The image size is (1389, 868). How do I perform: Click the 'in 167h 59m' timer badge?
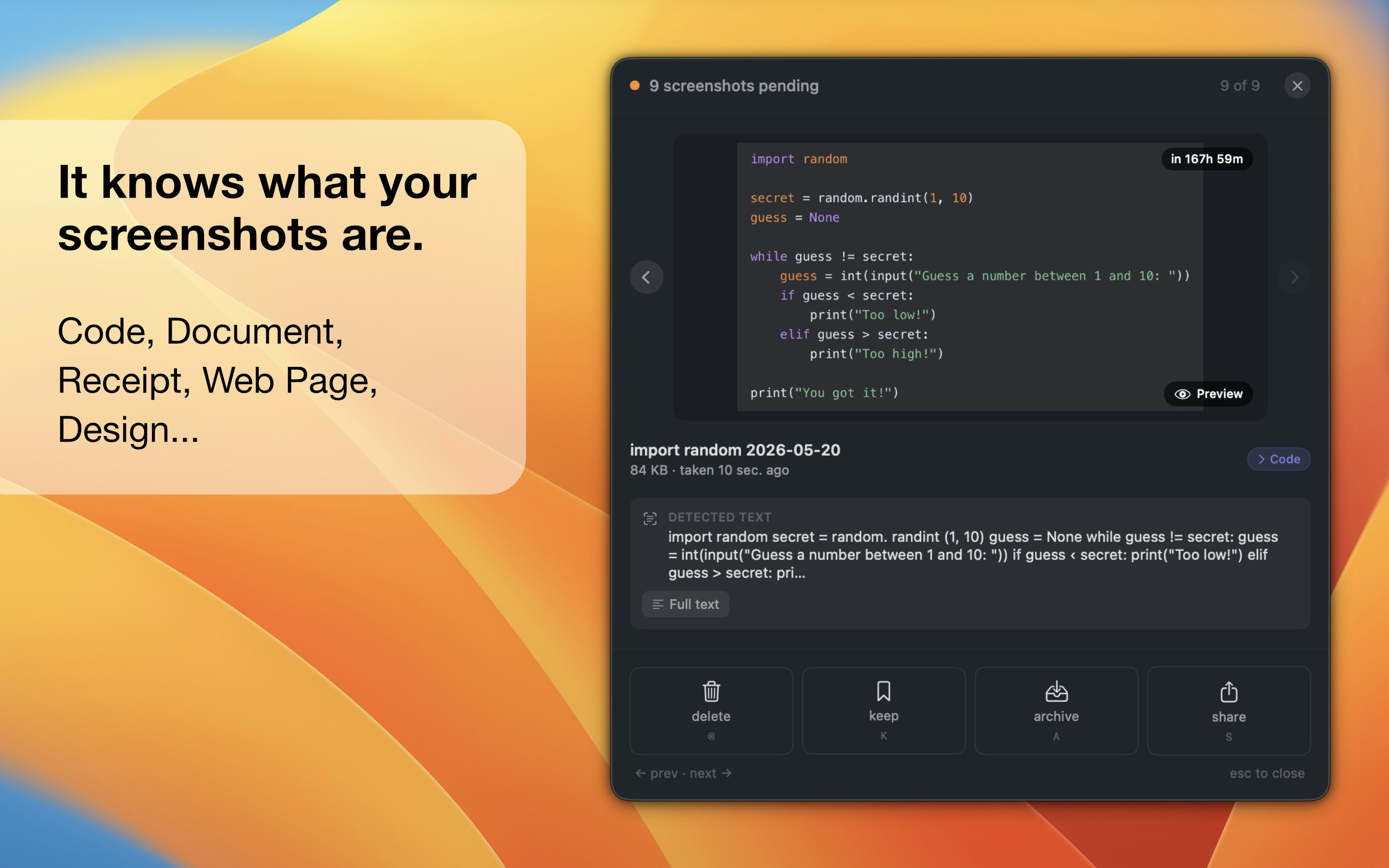tap(1207, 159)
